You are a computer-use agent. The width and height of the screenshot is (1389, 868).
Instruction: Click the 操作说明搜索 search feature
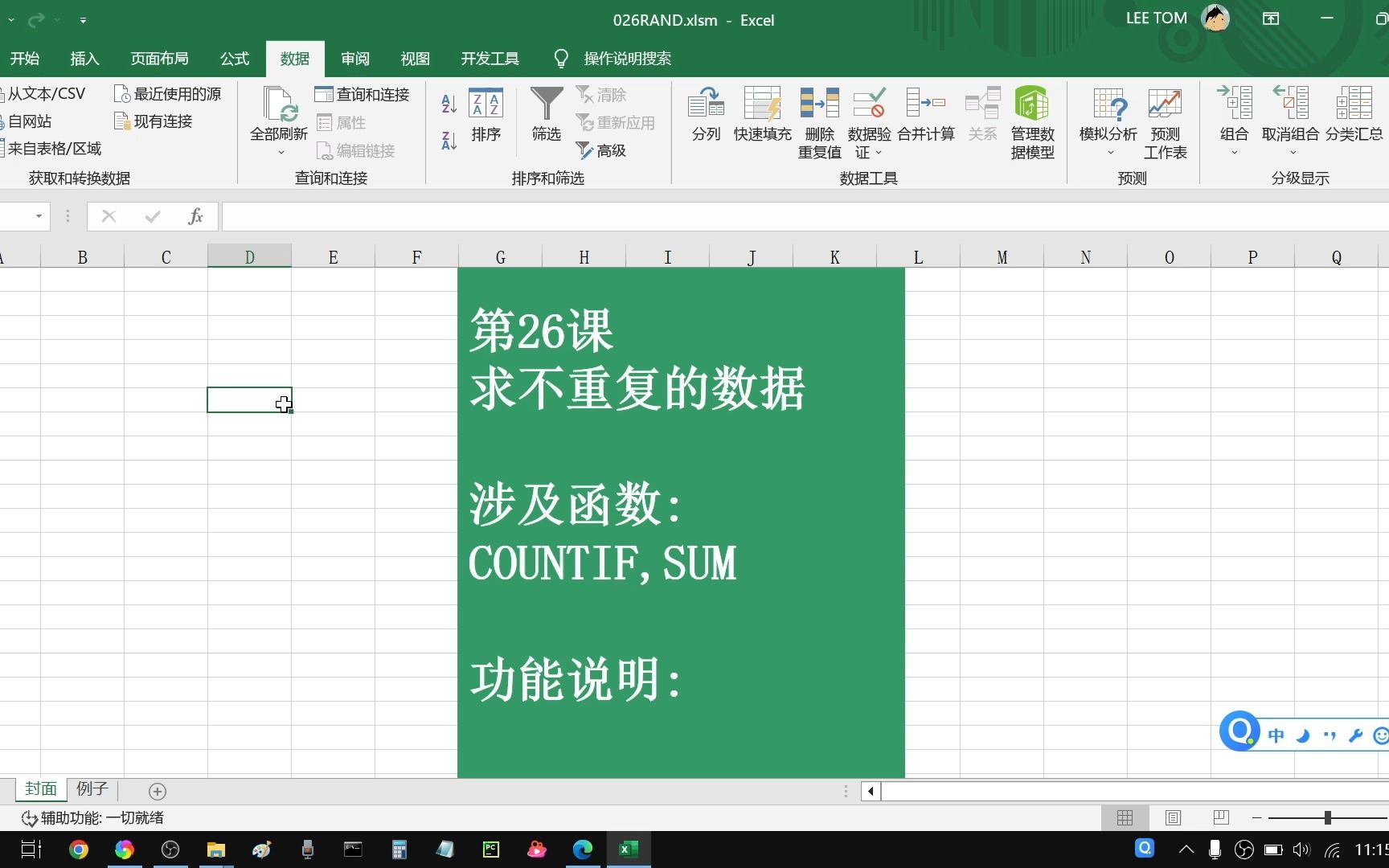click(x=629, y=58)
